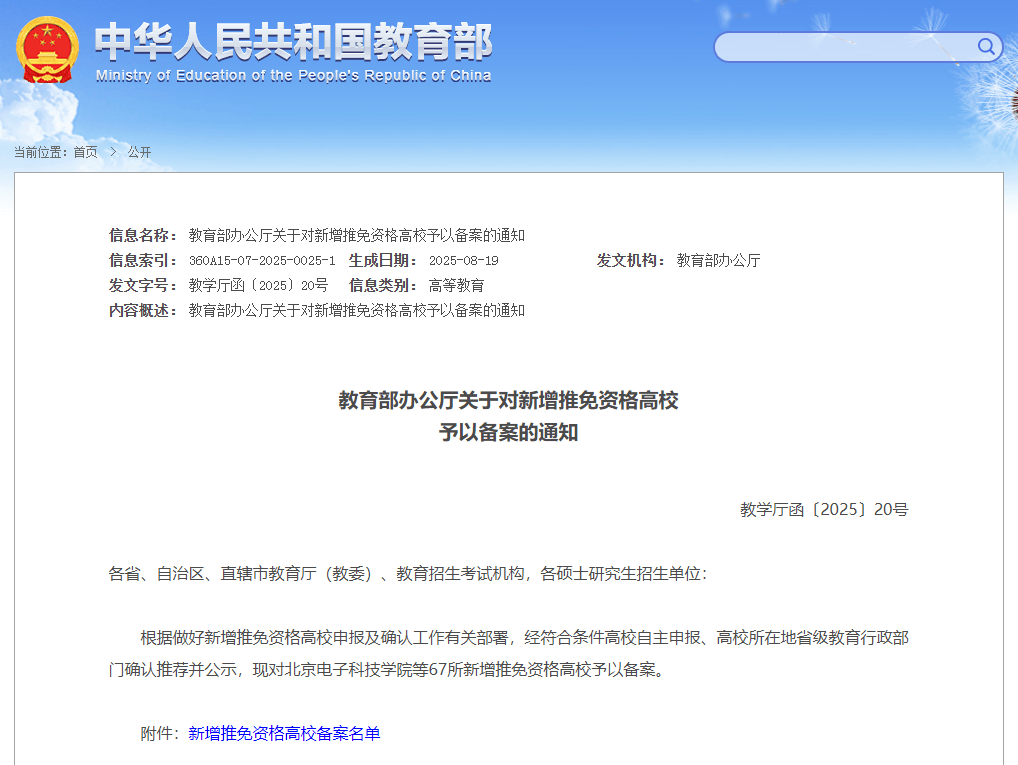Click the 内容概述 label

click(x=143, y=310)
